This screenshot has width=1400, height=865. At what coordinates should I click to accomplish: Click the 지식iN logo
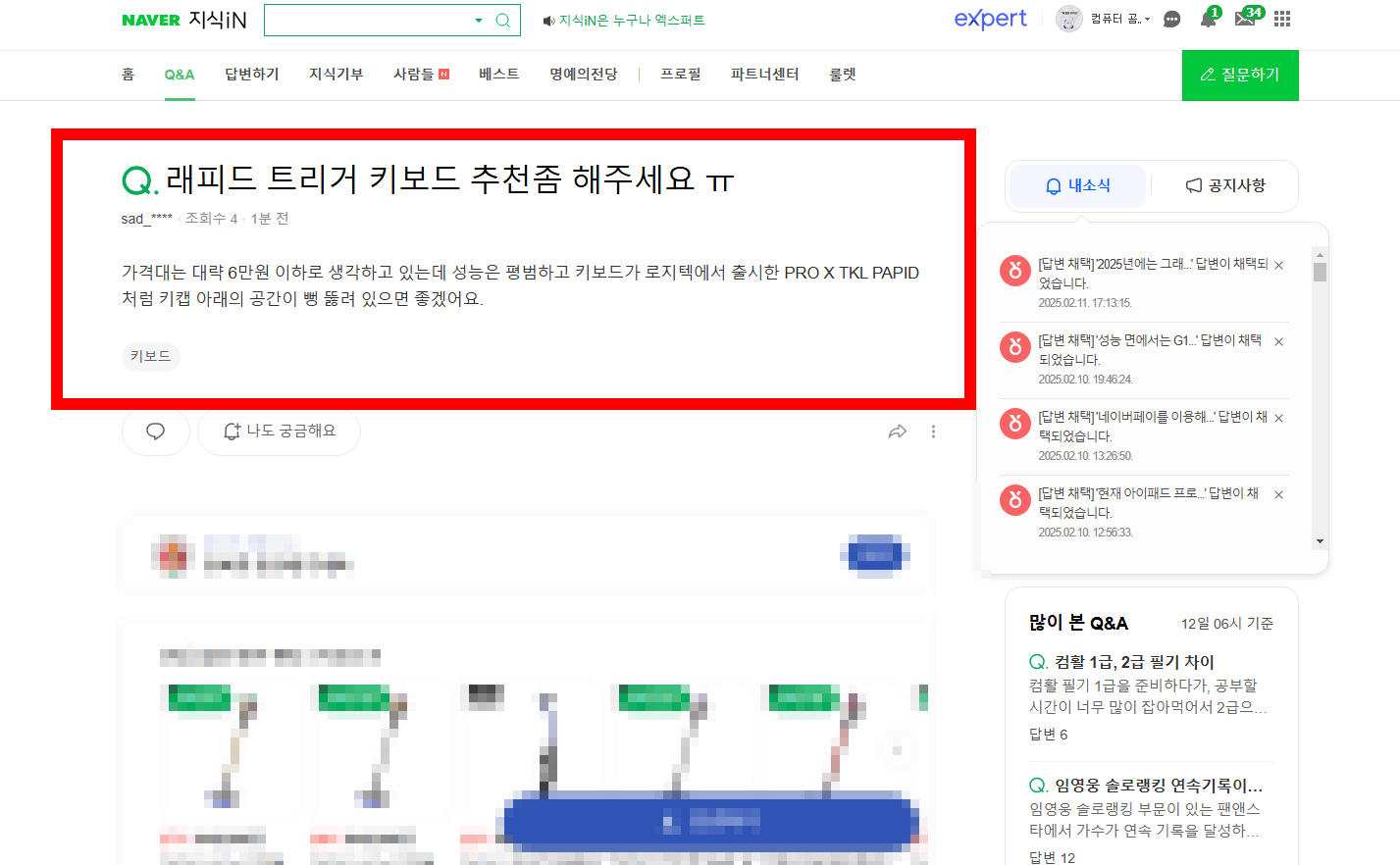(217, 20)
